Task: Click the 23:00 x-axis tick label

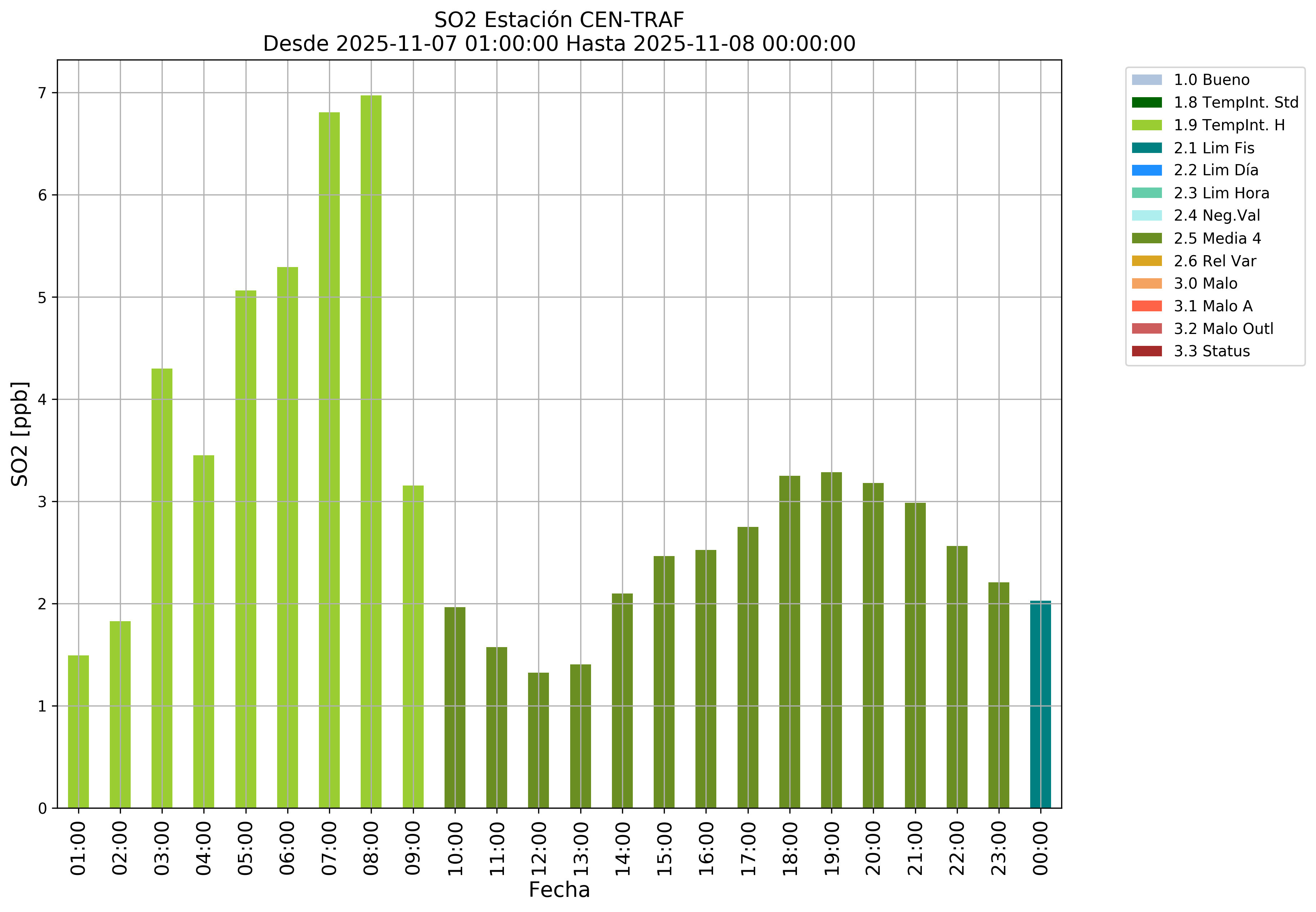Action: click(x=999, y=849)
